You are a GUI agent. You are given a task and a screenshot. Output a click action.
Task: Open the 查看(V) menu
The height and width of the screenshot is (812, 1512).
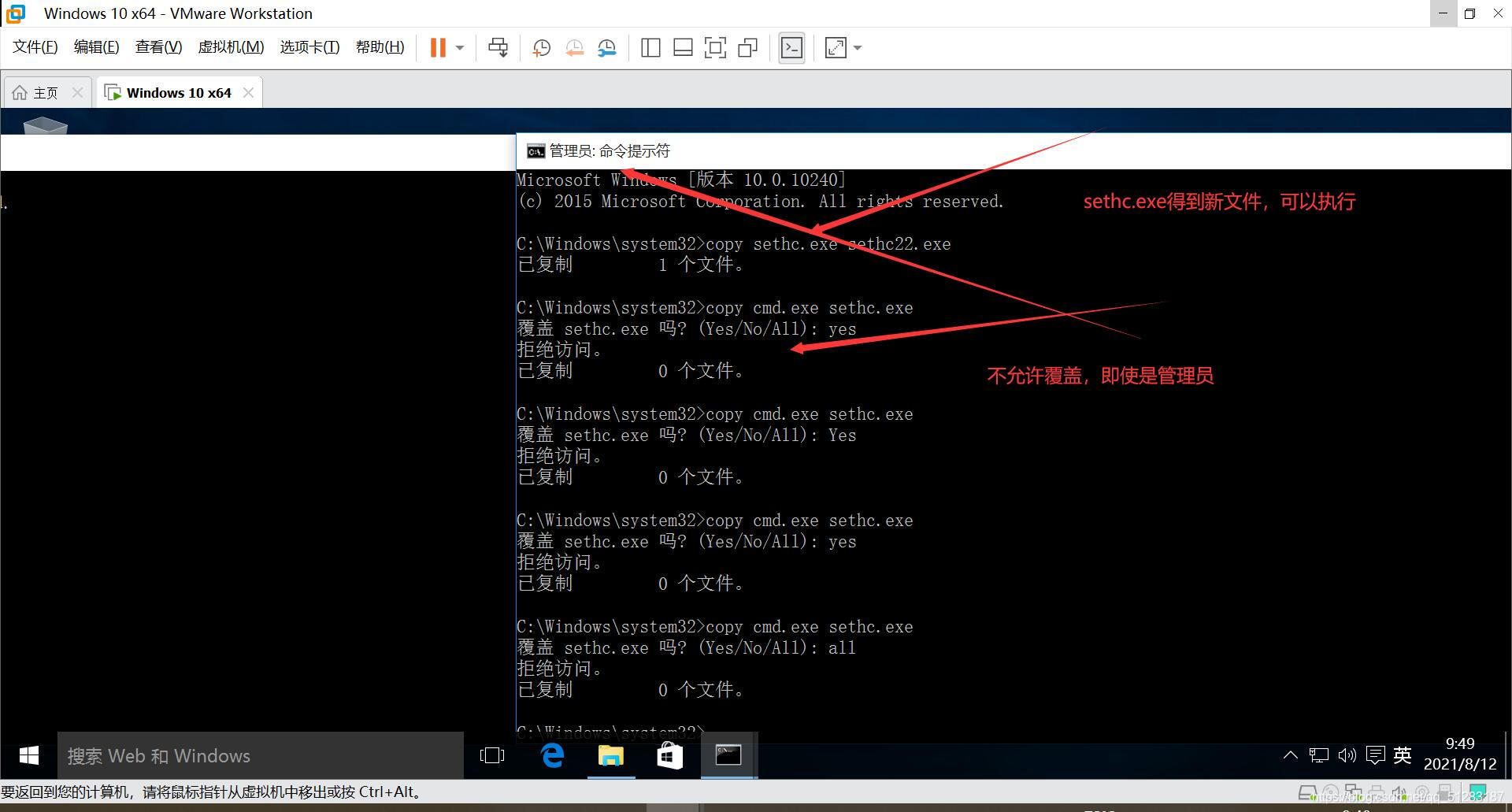[x=158, y=47]
